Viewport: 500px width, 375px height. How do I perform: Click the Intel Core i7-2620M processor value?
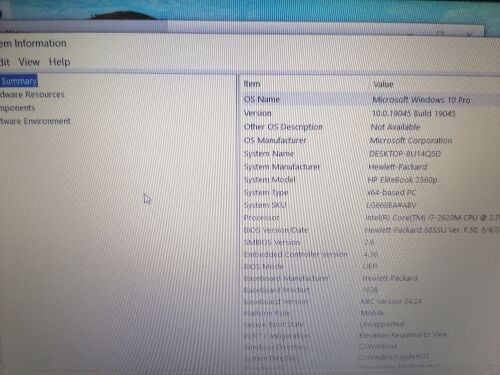pos(433,218)
